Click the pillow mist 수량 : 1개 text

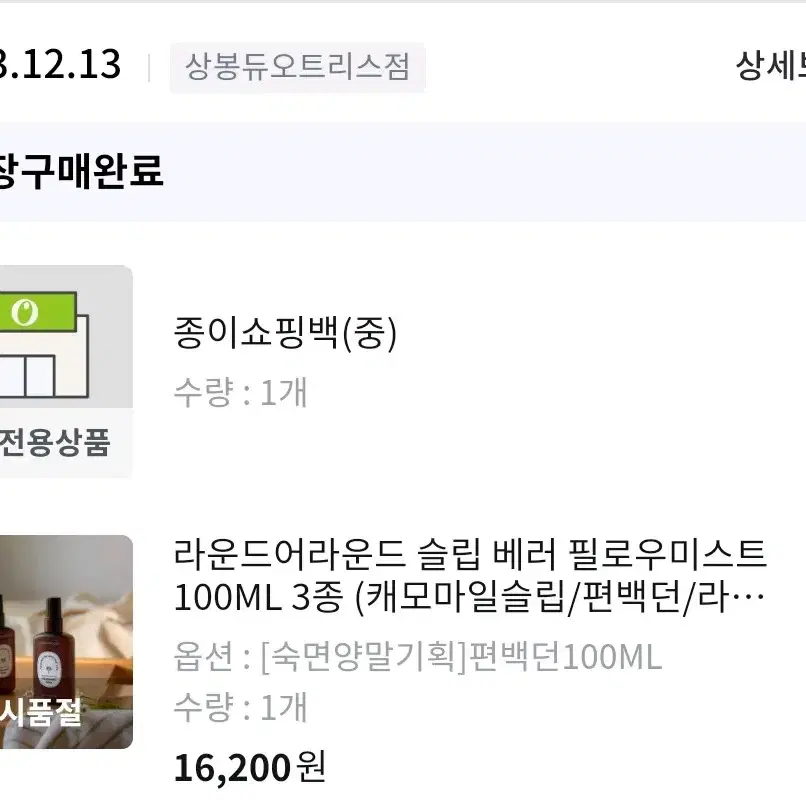pyautogui.click(x=240, y=707)
